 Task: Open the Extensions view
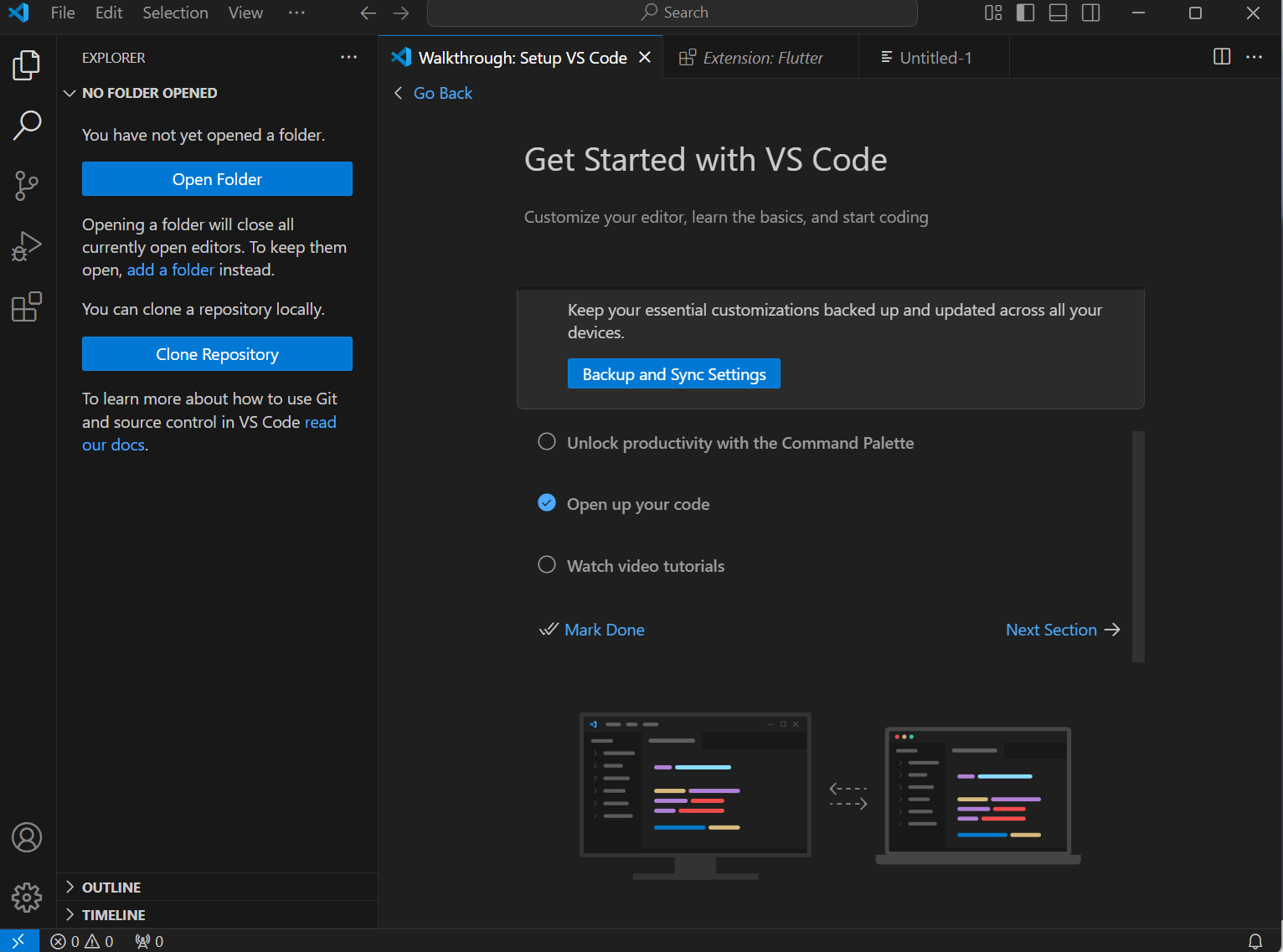27,306
